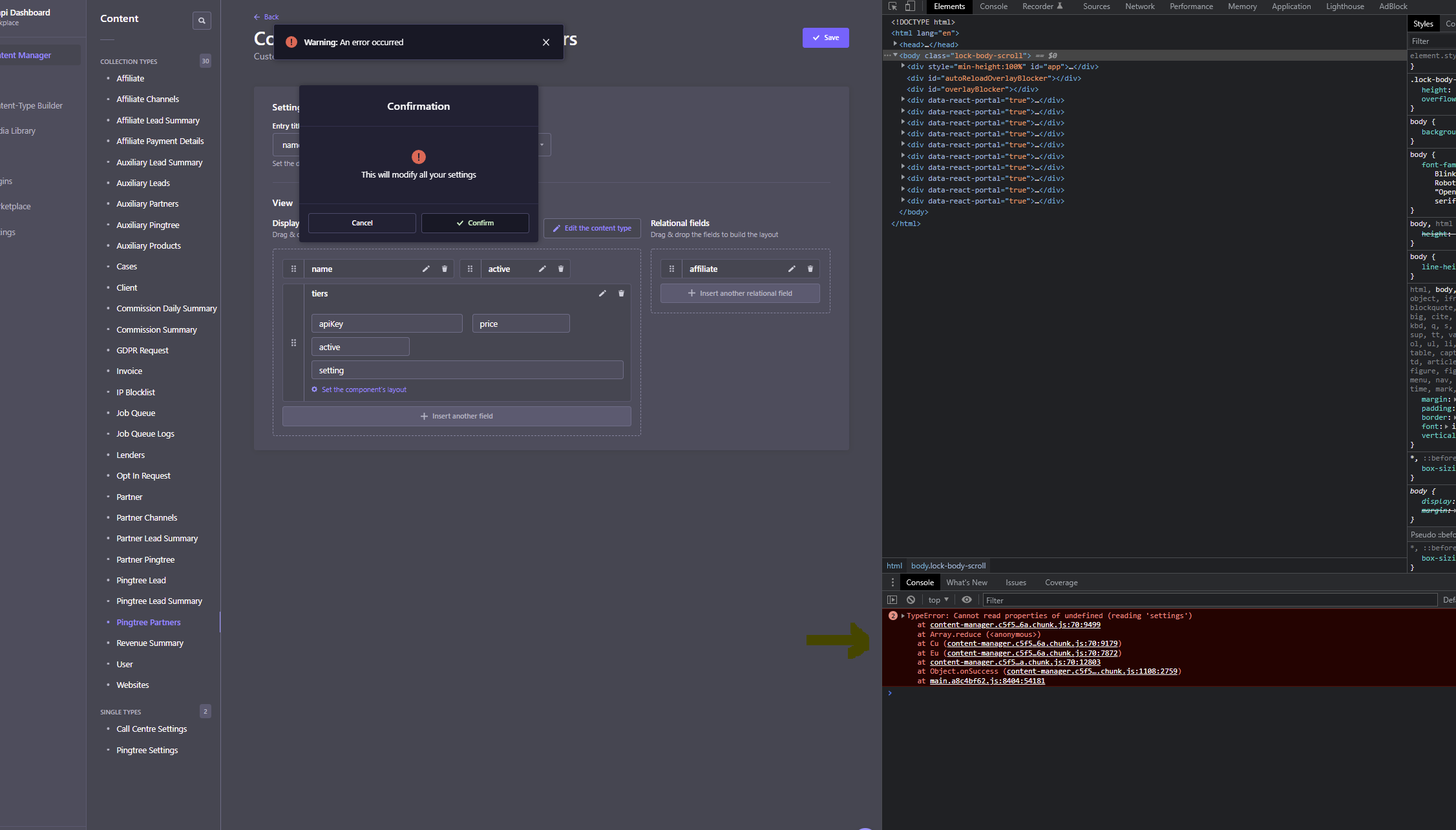Open the Entry title dropdown arrow
Image resolution: width=1456 pixels, height=830 pixels.
[x=542, y=145]
